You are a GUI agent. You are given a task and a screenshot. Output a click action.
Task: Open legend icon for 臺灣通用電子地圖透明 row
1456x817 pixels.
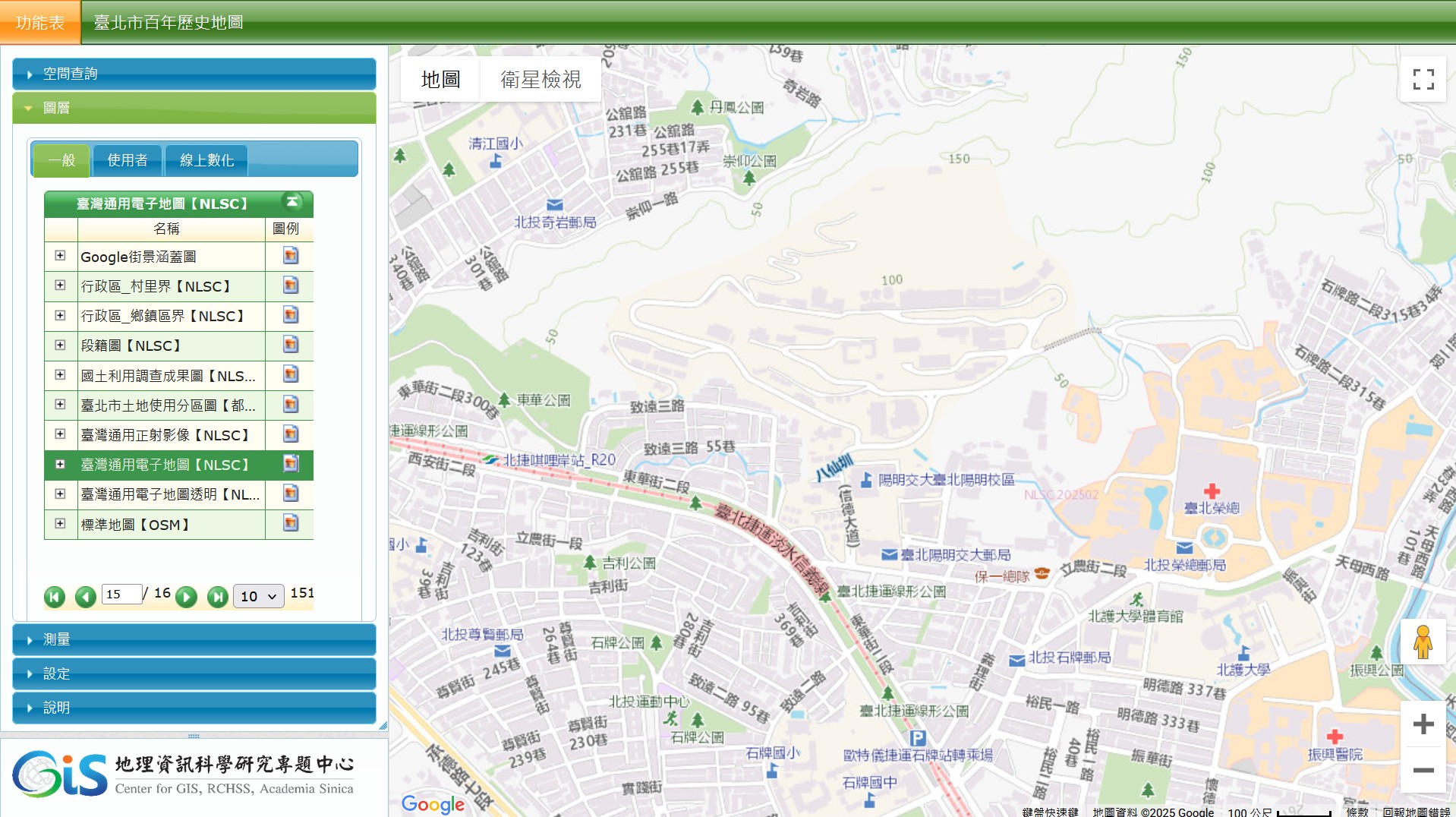[x=290, y=494]
